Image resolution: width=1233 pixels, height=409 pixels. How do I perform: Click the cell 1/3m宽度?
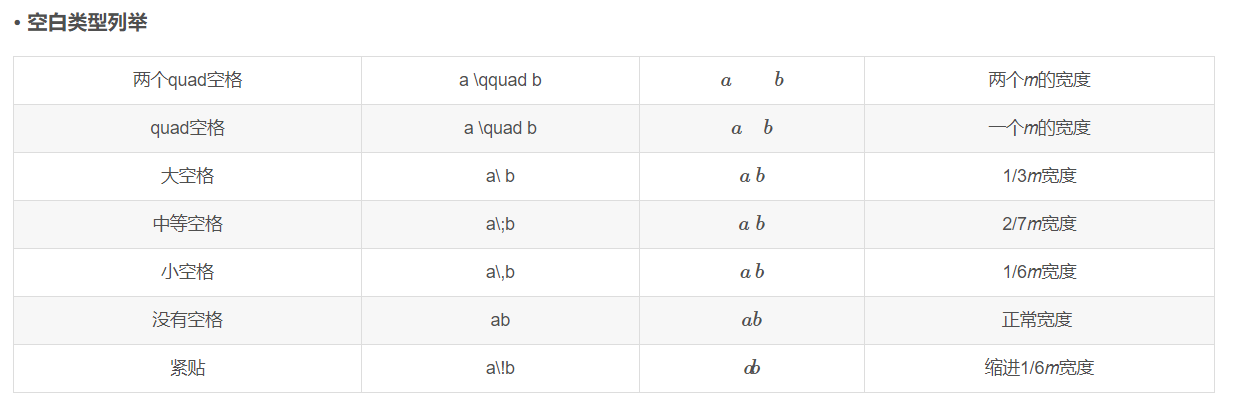[x=1039, y=176]
